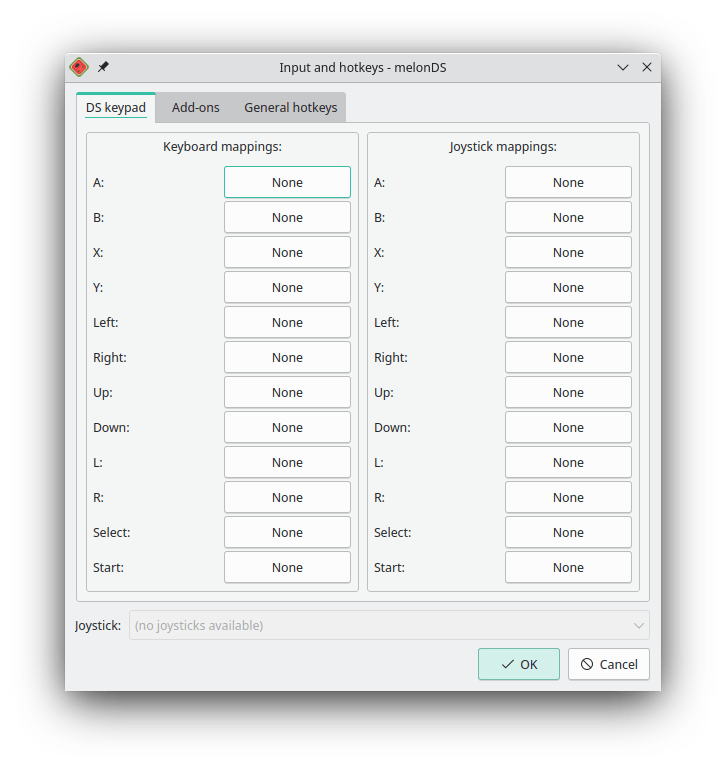Set joystick mapping for Select
726x768 pixels.
coord(568,532)
